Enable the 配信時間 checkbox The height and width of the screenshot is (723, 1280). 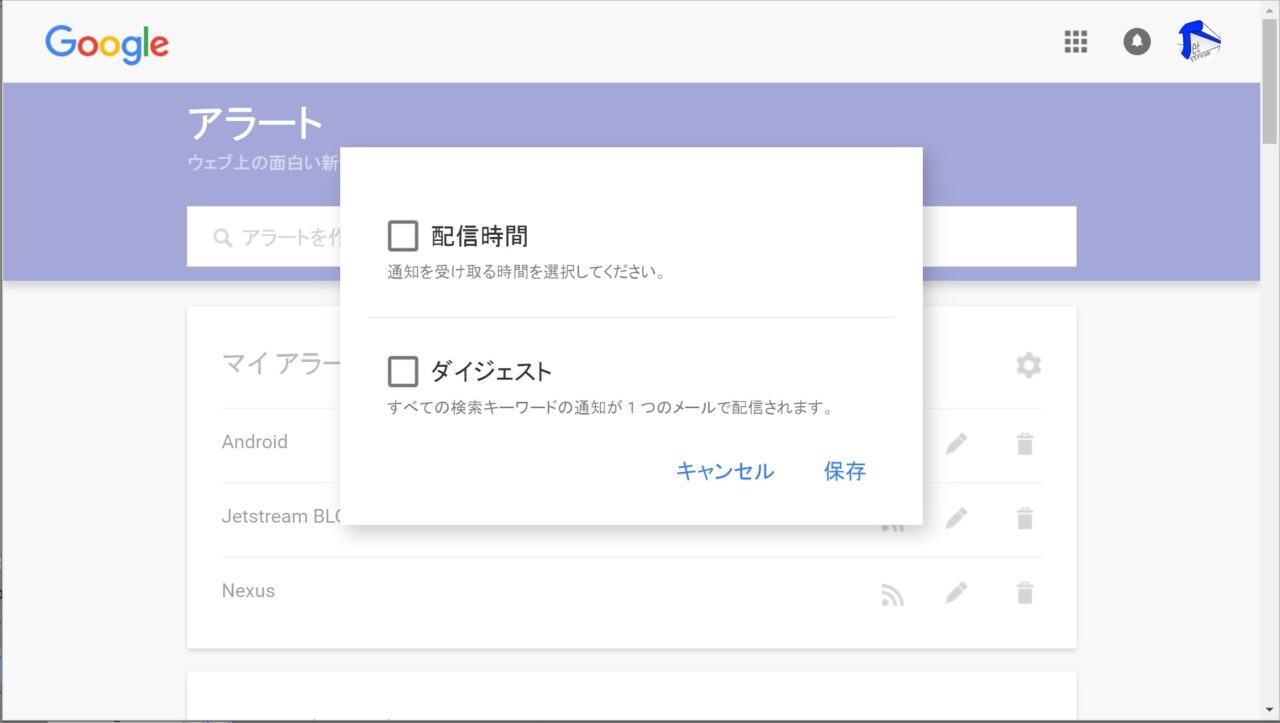[x=403, y=236]
